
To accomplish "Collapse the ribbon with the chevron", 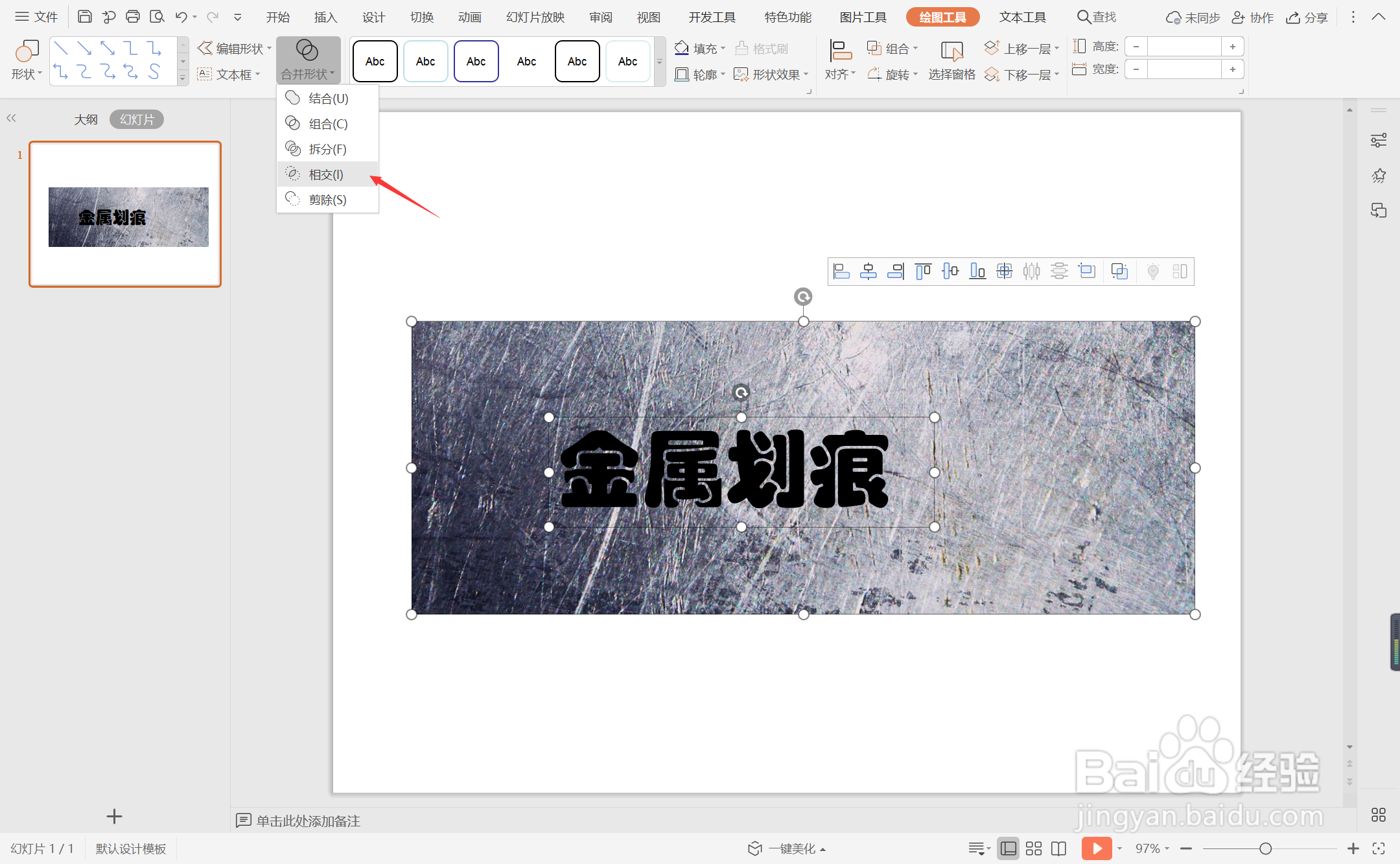I will [1379, 17].
